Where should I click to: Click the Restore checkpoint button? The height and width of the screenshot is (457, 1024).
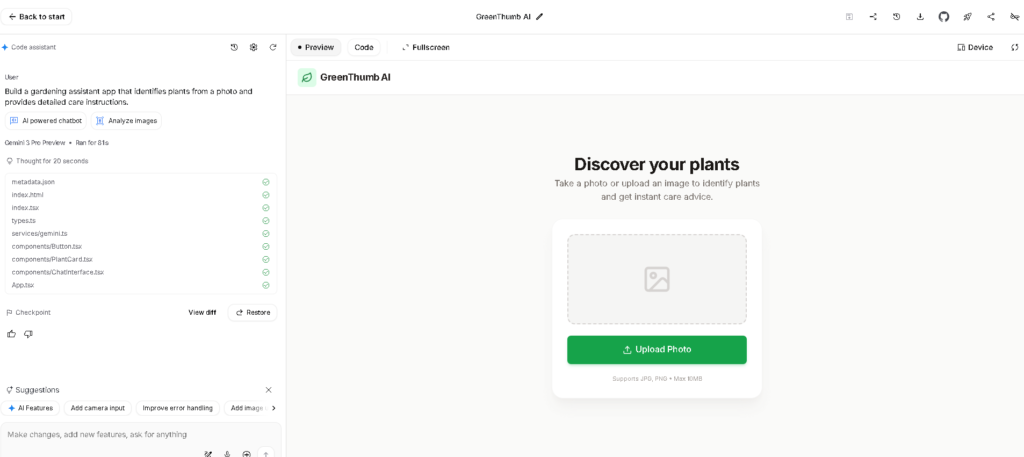coord(252,312)
